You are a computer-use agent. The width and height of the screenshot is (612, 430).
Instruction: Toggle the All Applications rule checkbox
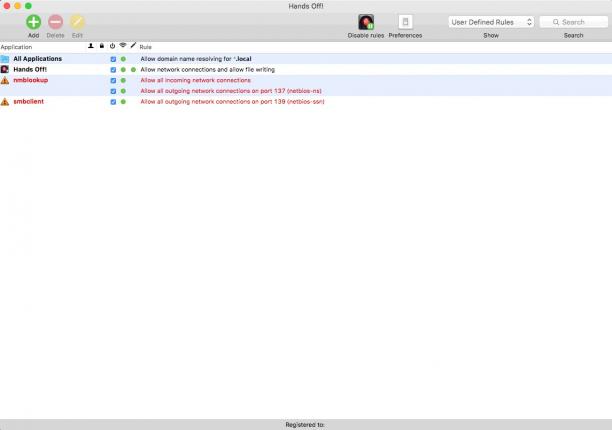tap(113, 59)
